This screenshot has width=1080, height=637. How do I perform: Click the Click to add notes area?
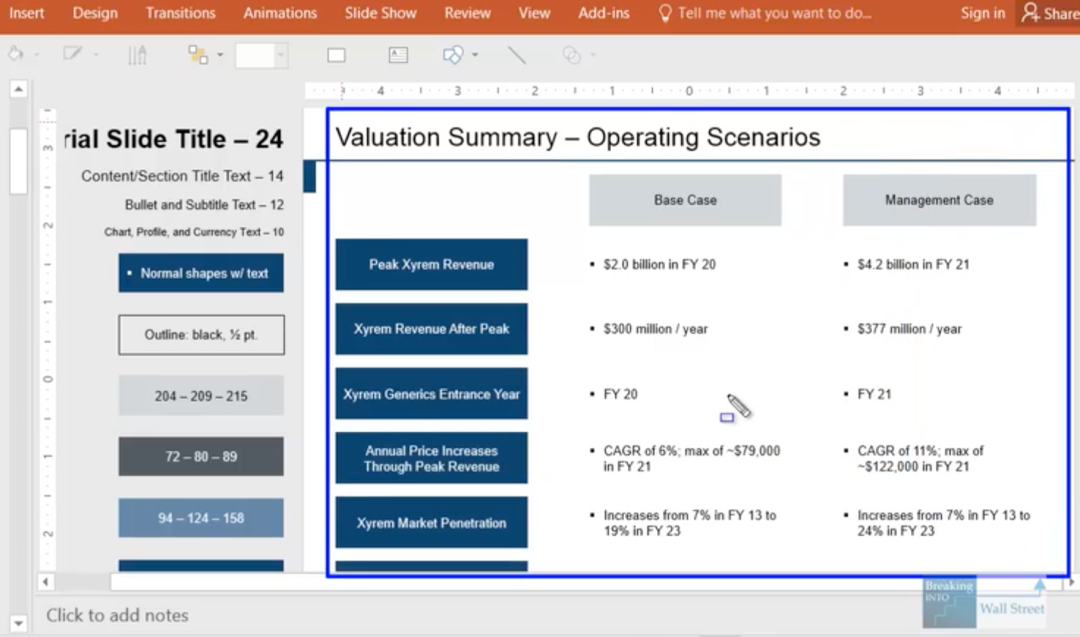118,615
